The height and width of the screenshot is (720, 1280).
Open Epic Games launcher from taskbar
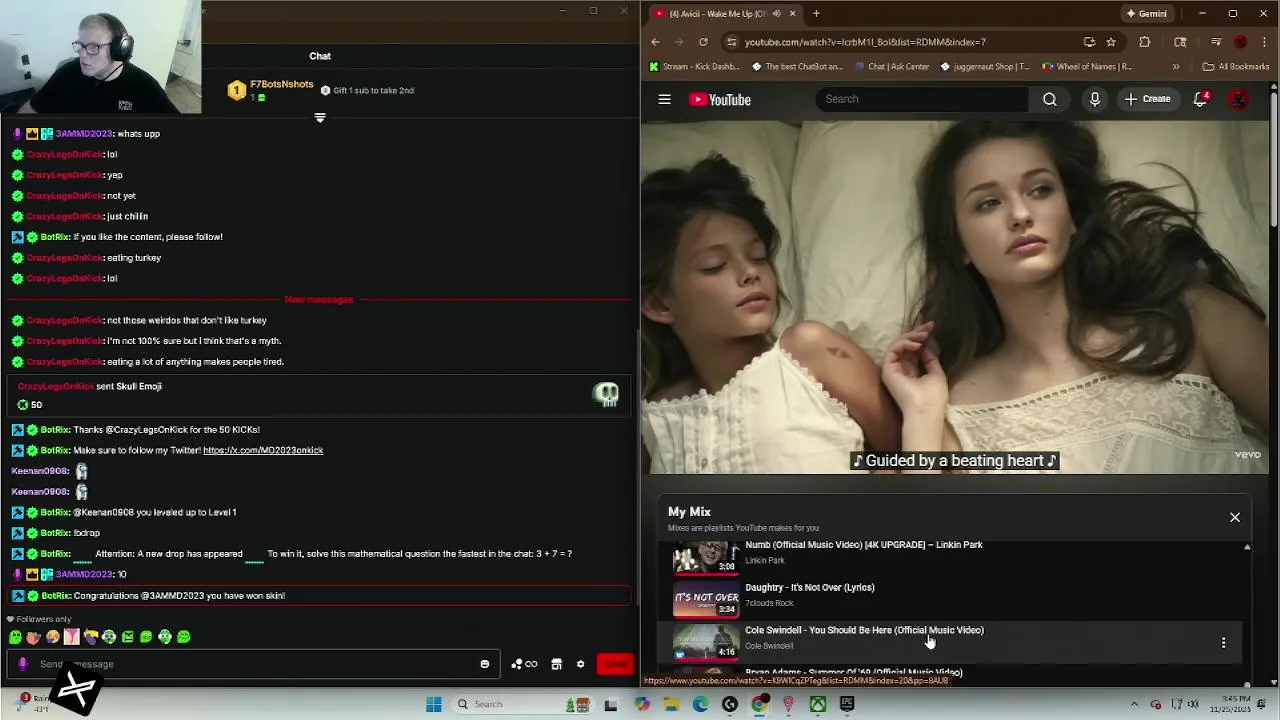847,704
